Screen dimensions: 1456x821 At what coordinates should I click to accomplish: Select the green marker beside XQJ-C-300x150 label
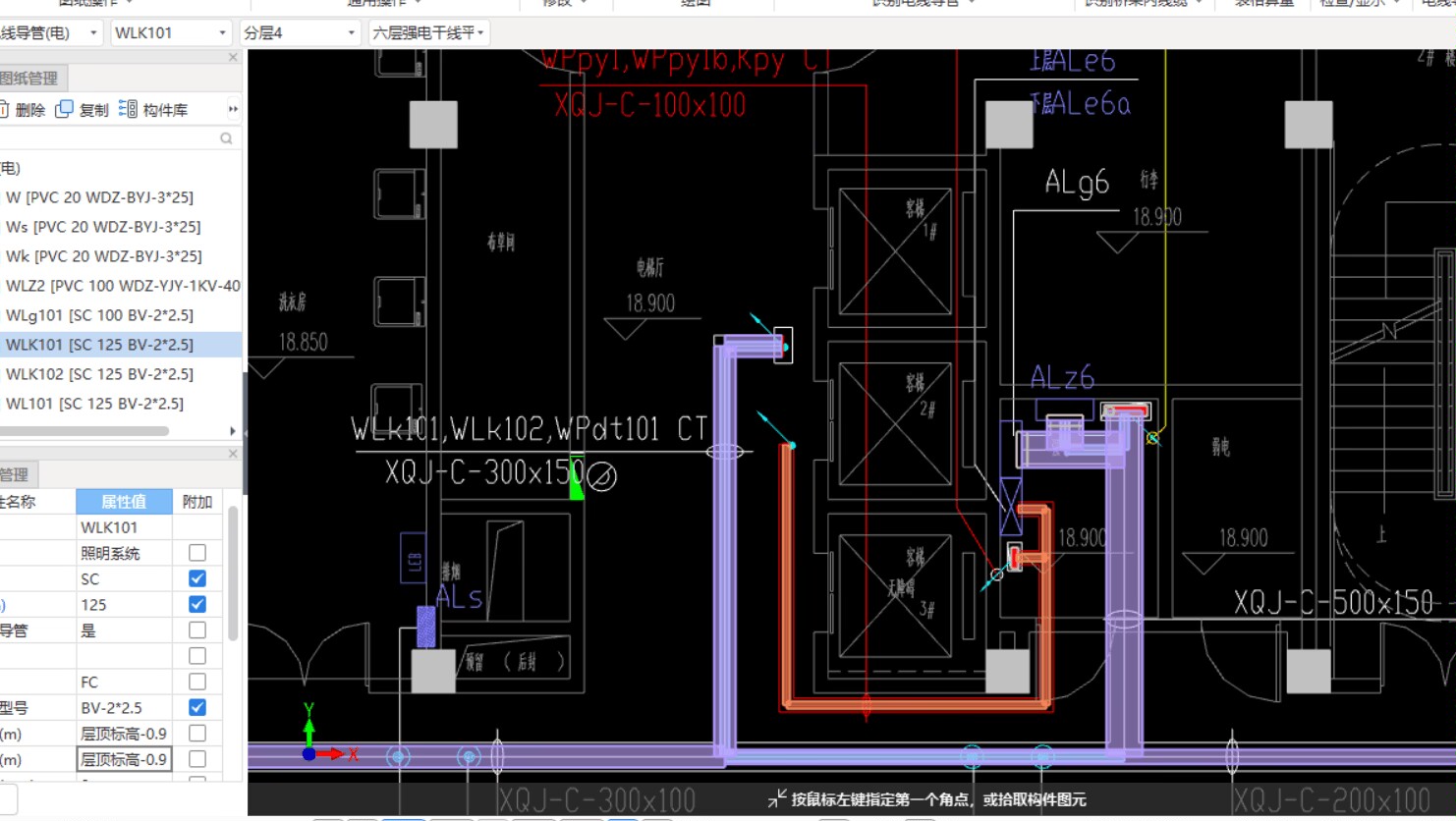pos(577,476)
